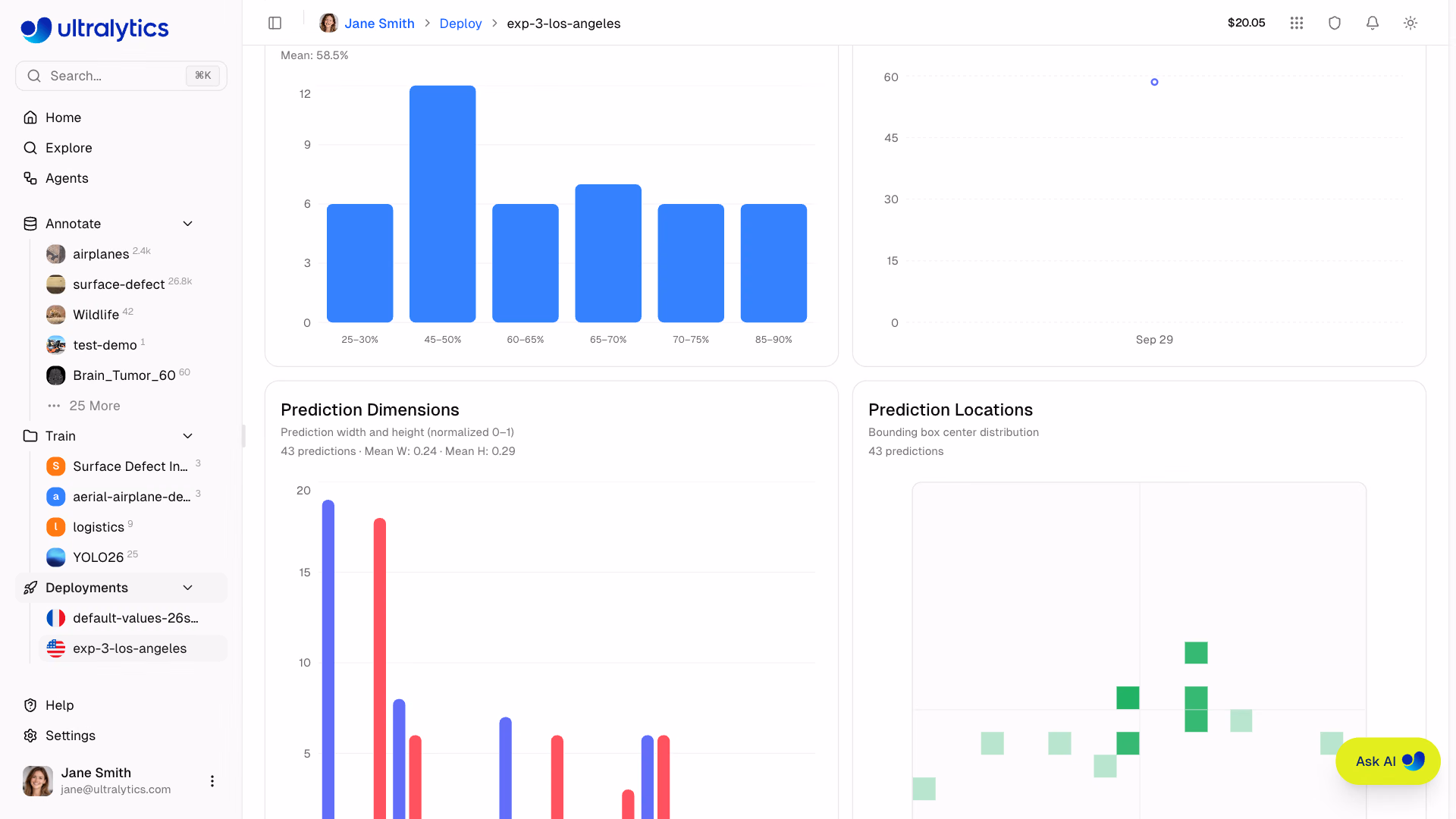Click the logistics project icon
Image resolution: width=1456 pixels, height=819 pixels.
56,527
